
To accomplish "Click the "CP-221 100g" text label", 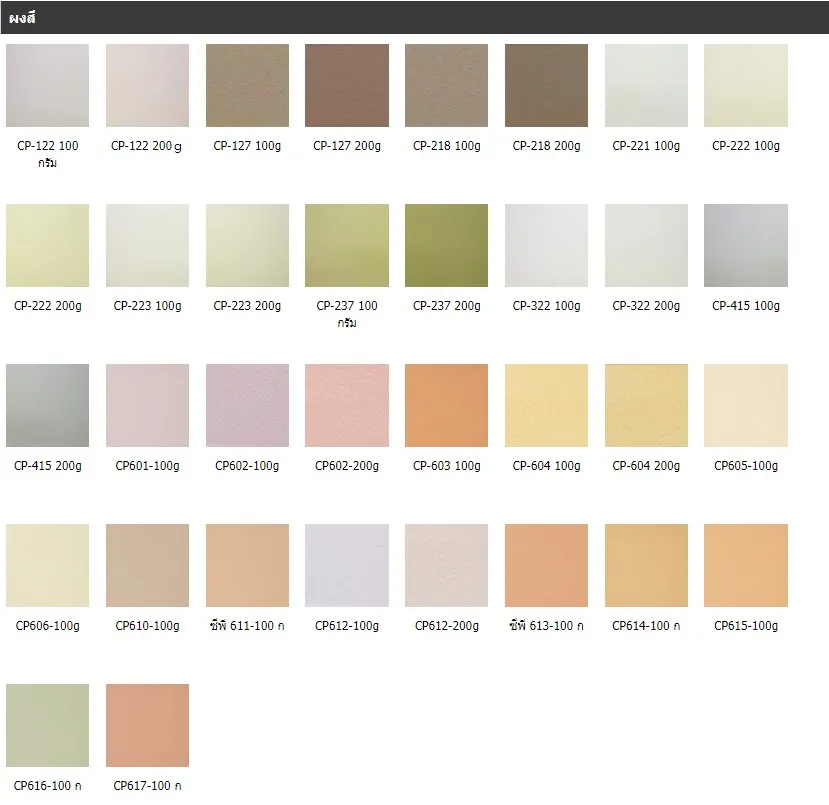I will (647, 146).
